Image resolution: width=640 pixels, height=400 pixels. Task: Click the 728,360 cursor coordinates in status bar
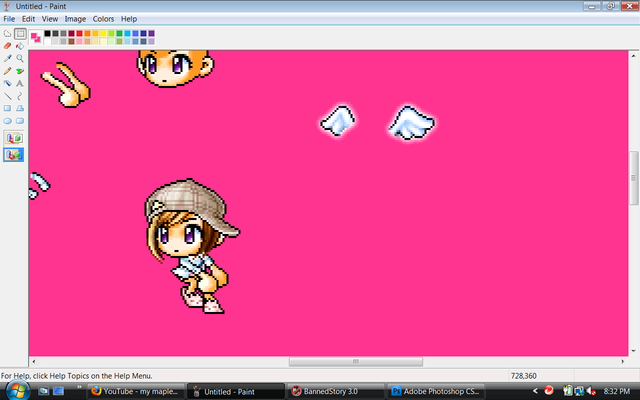(x=524, y=376)
